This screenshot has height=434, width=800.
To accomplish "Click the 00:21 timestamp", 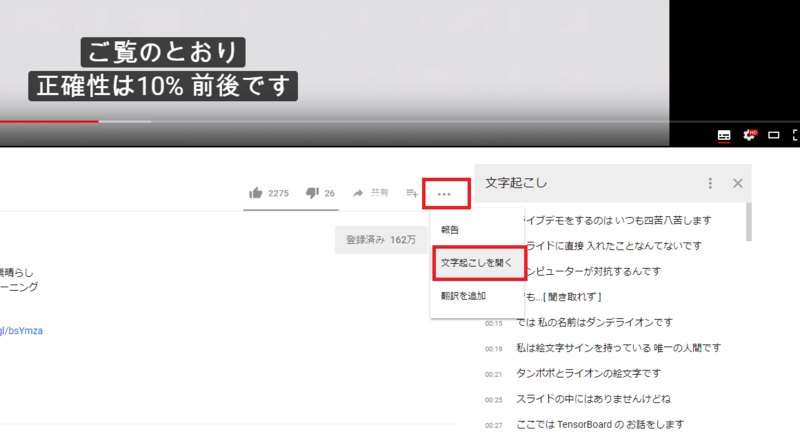I will pyautogui.click(x=493, y=374).
